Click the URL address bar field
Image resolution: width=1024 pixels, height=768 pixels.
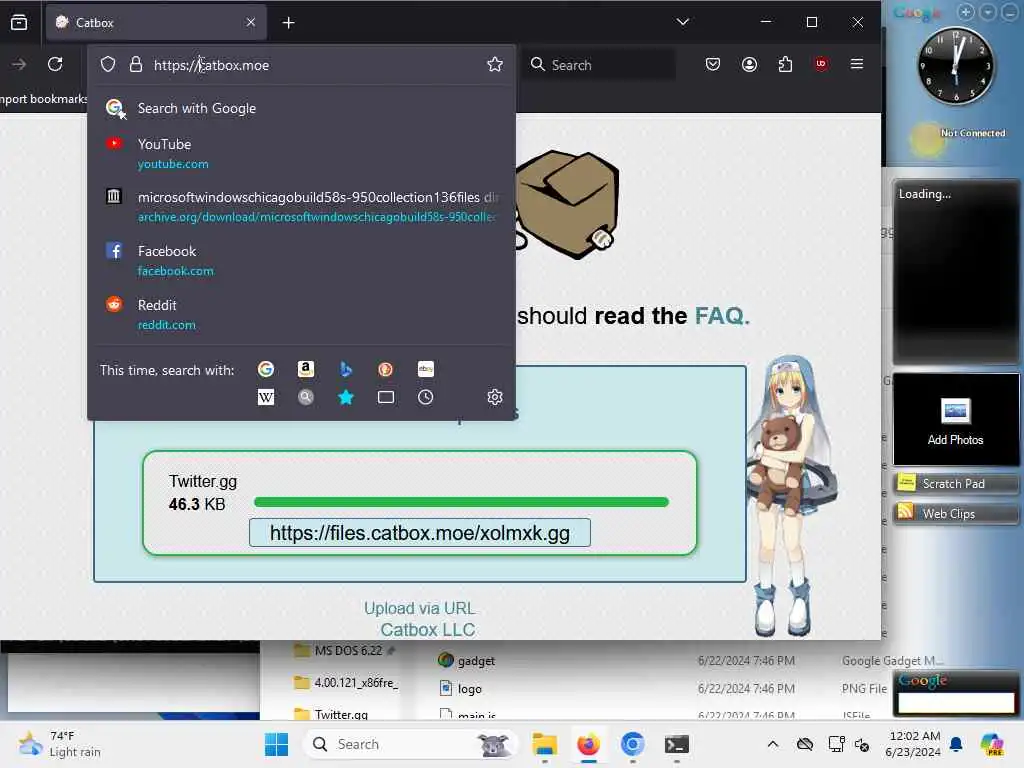click(x=302, y=65)
